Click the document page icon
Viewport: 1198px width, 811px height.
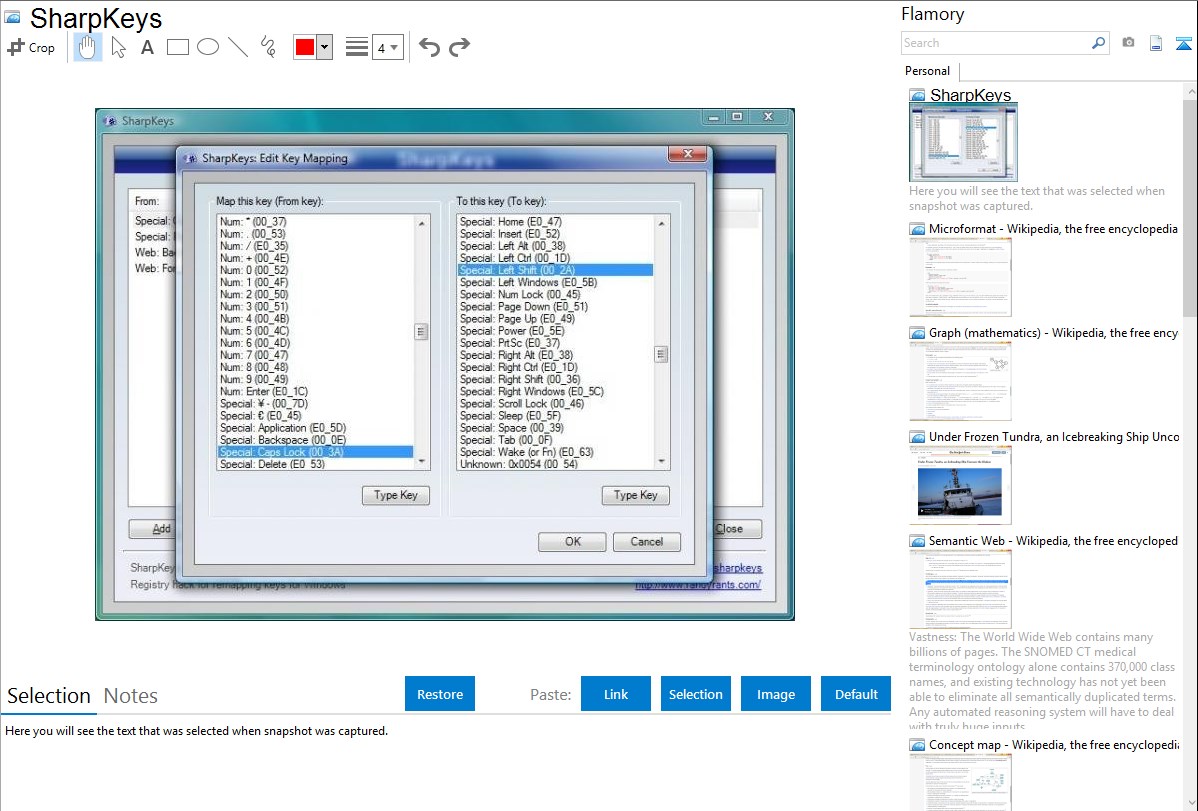pyautogui.click(x=1156, y=43)
